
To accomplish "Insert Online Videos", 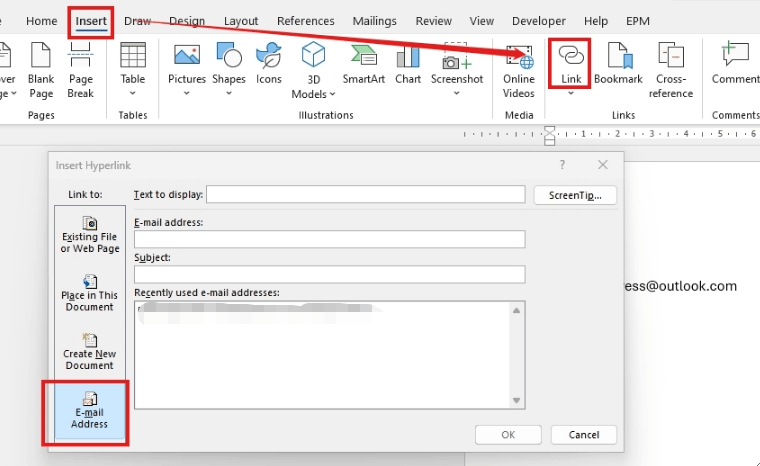I will (519, 70).
